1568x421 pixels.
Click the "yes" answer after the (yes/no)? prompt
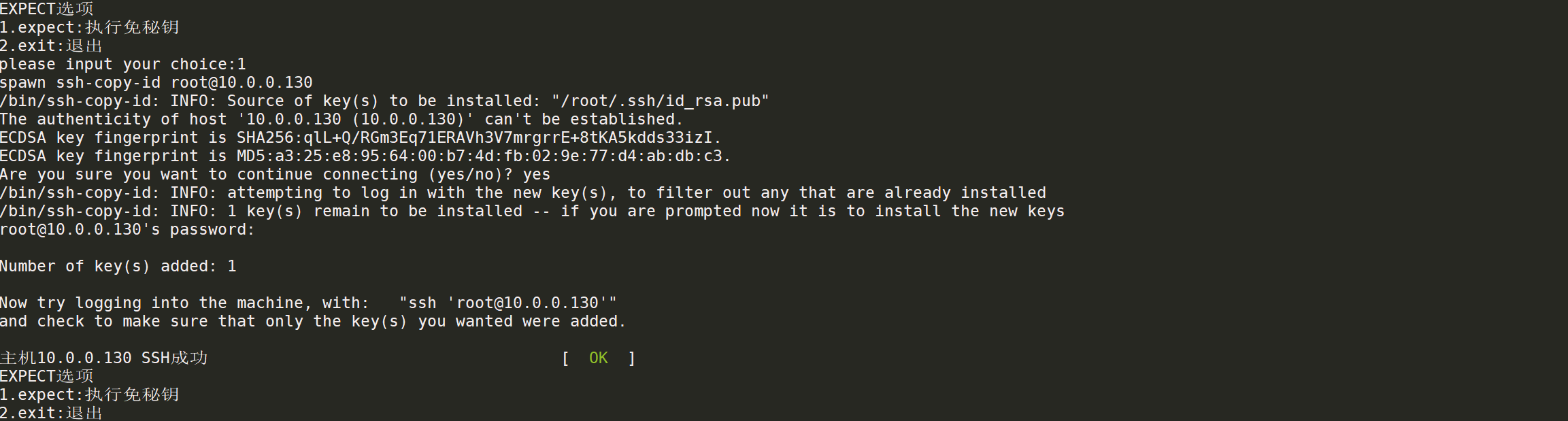coord(536,174)
